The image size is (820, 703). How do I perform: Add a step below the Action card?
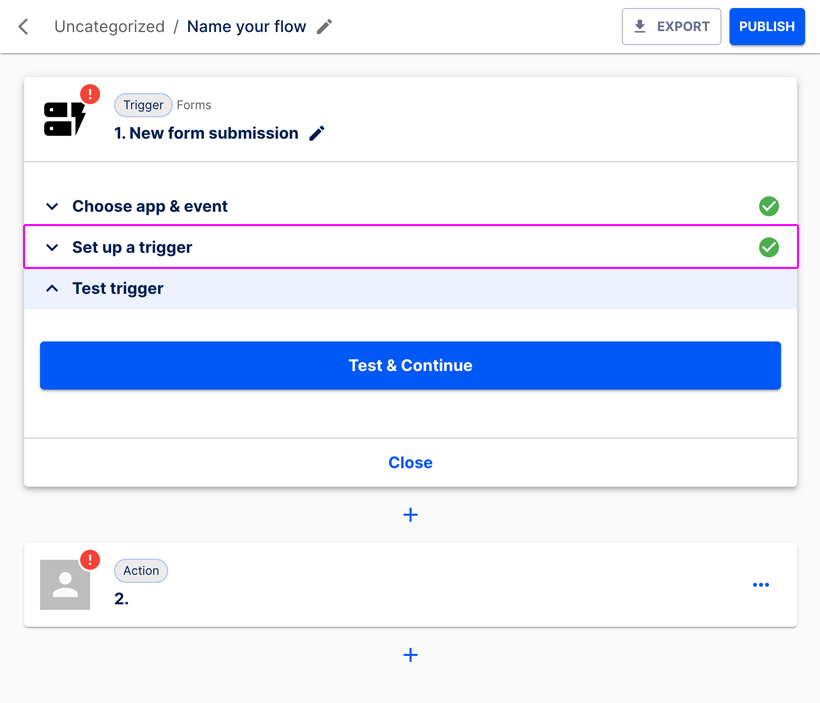pyautogui.click(x=411, y=655)
